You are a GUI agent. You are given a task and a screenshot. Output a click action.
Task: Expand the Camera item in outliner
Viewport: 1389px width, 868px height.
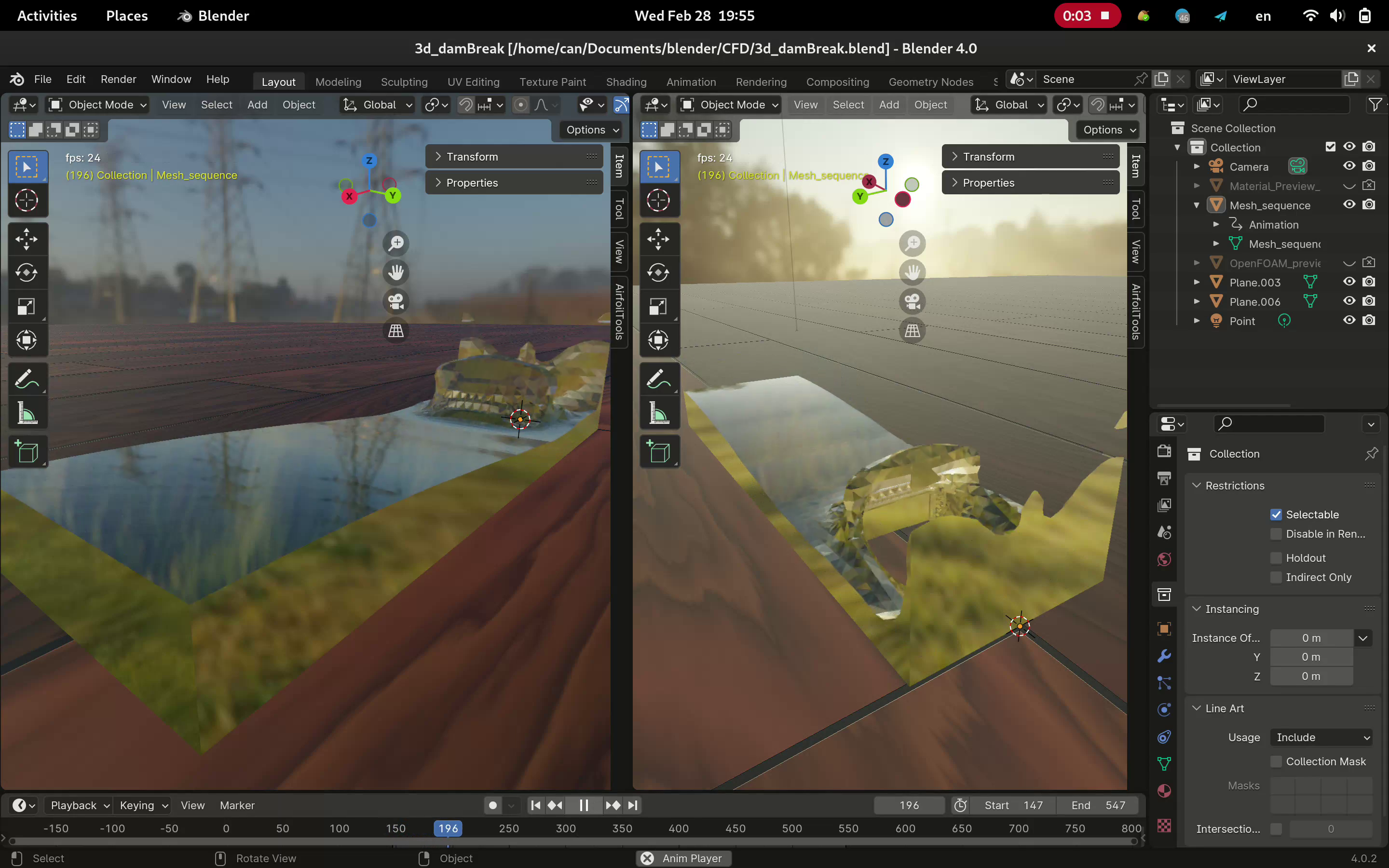1197,166
